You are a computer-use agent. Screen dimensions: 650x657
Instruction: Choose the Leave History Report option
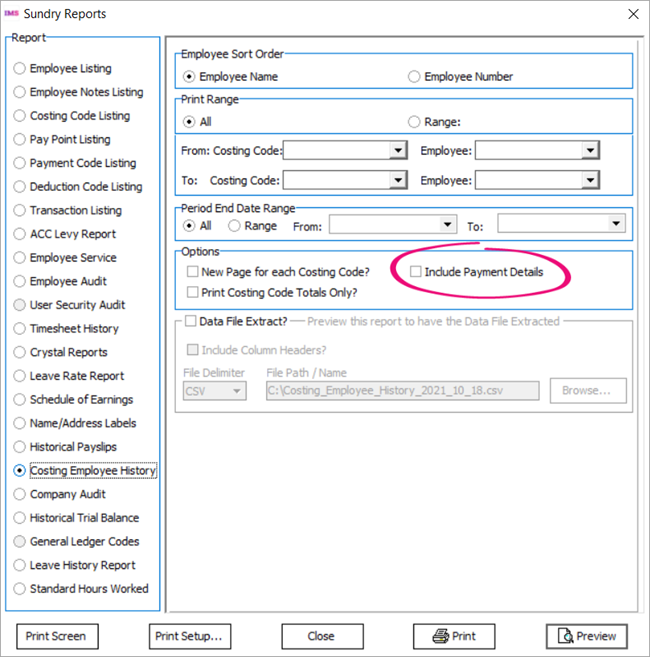point(20,565)
